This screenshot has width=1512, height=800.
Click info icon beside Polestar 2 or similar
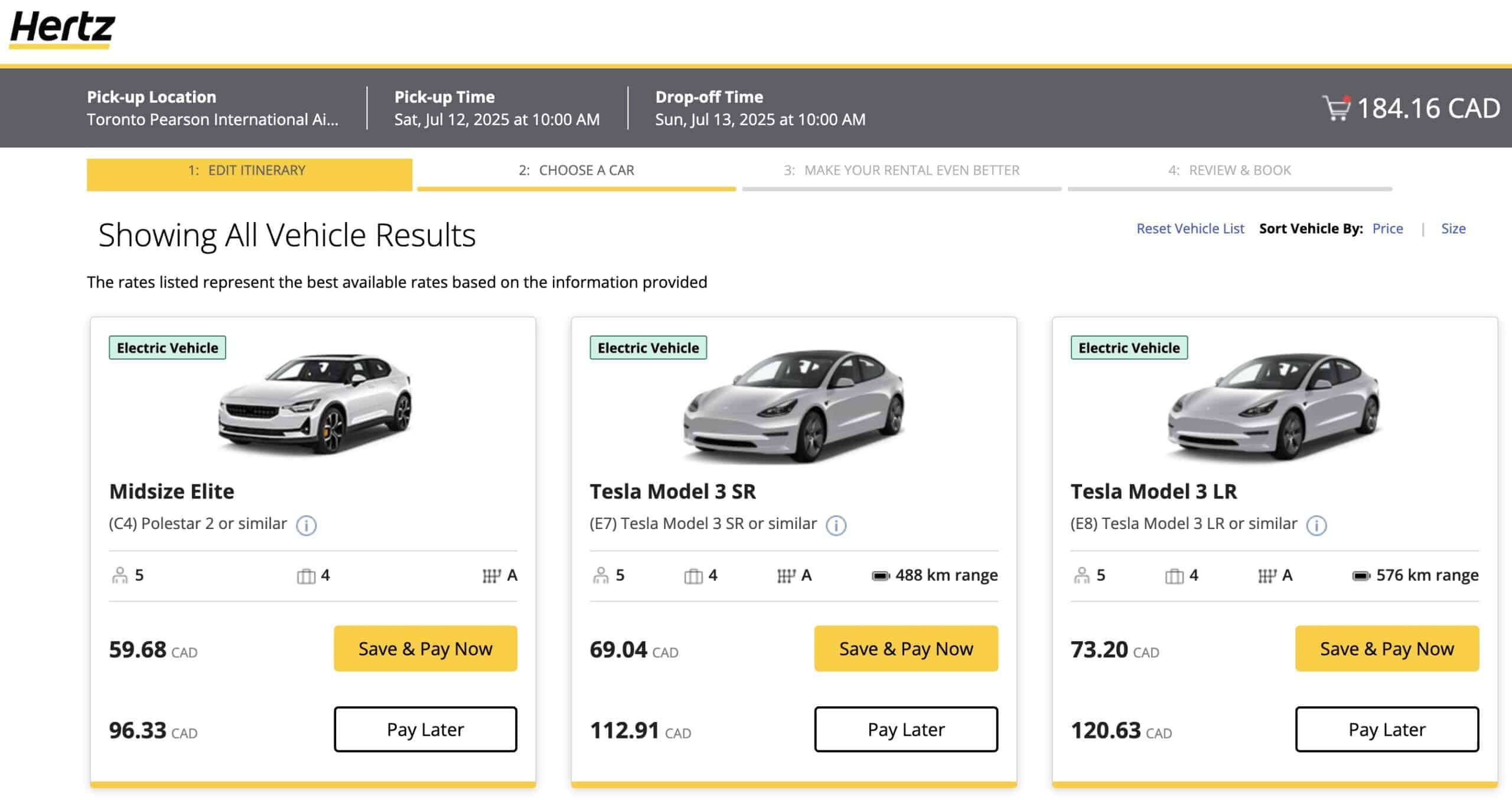click(306, 525)
